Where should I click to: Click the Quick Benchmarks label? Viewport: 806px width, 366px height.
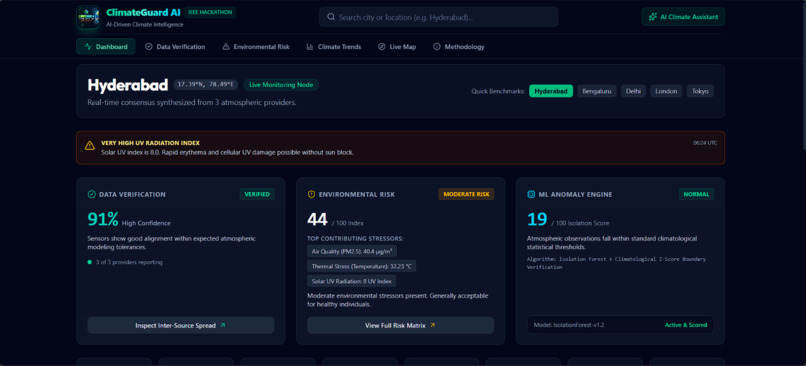[498, 92]
